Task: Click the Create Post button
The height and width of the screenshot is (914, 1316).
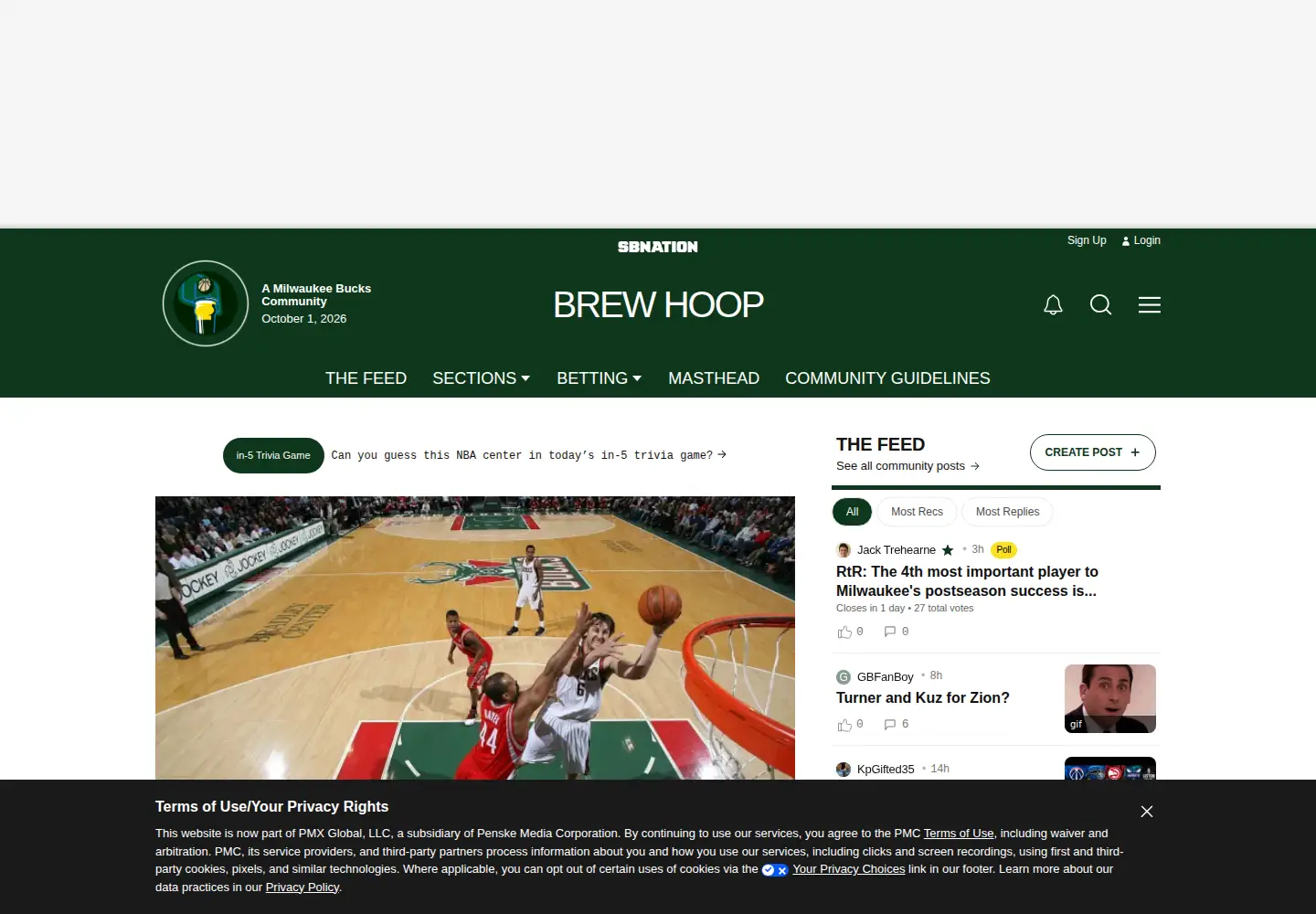Action: 1093,452
